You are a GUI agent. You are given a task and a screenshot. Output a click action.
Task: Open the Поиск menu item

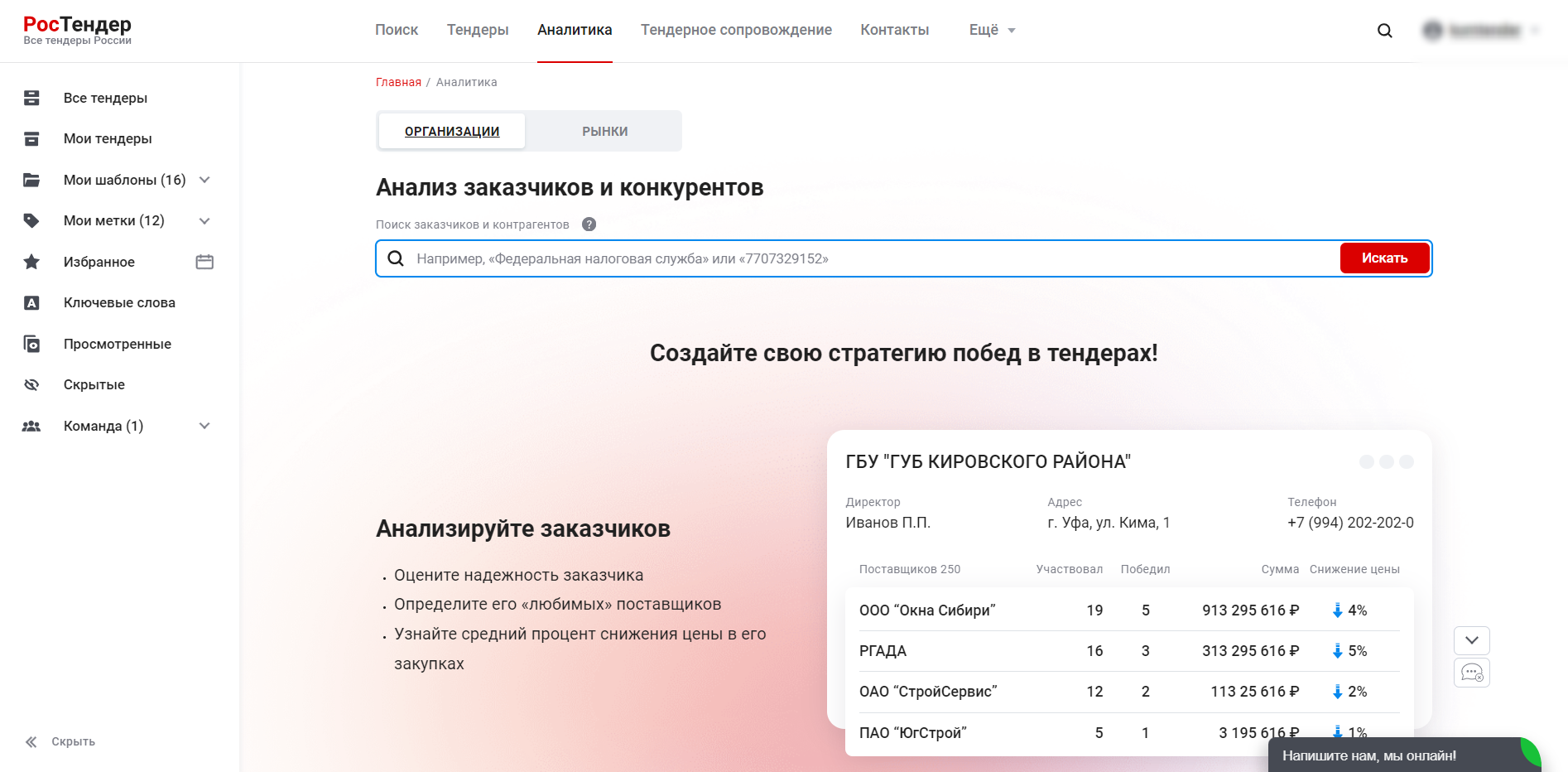point(397,30)
